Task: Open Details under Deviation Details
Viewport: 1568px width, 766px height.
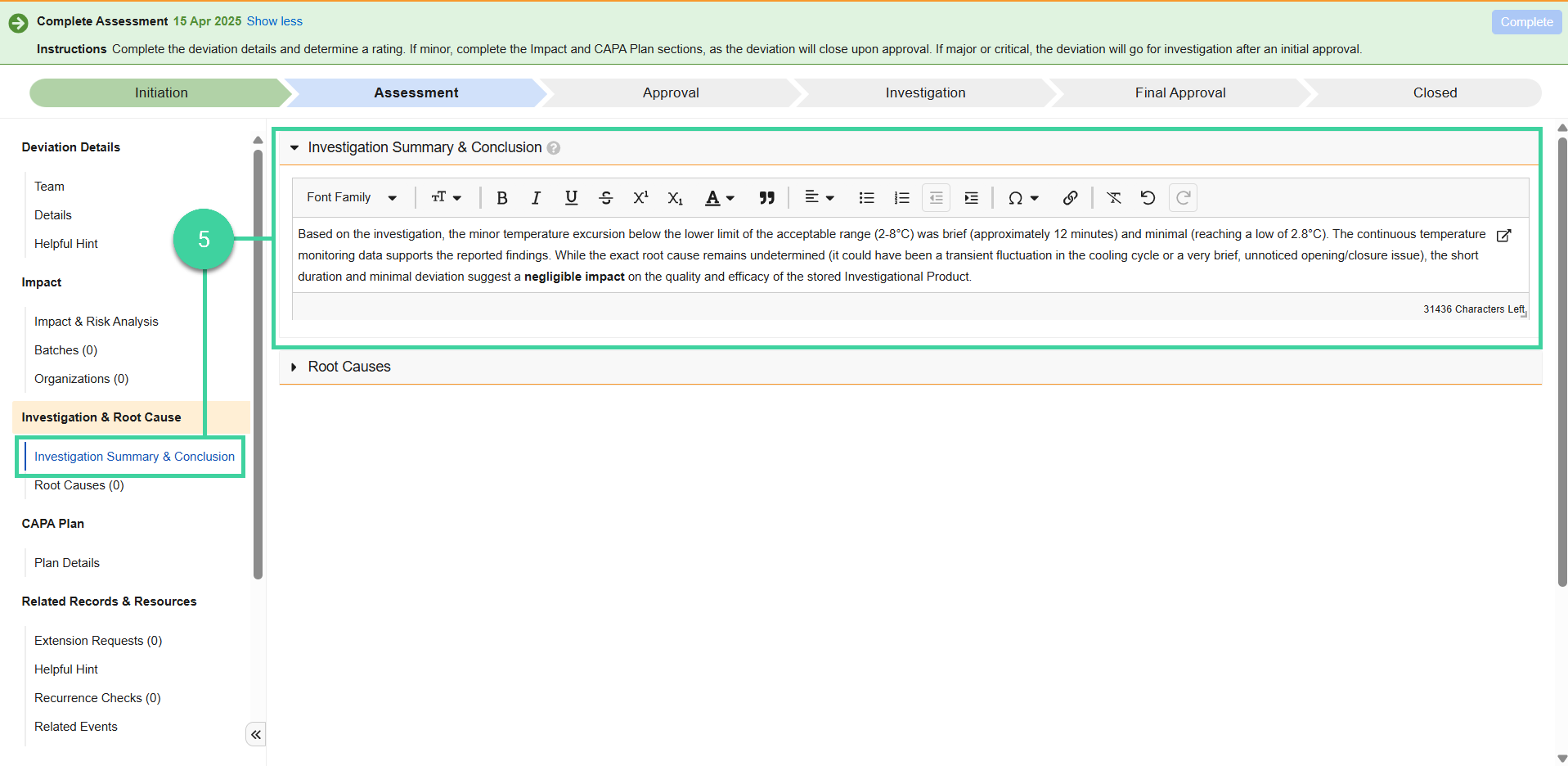Action: [x=53, y=215]
